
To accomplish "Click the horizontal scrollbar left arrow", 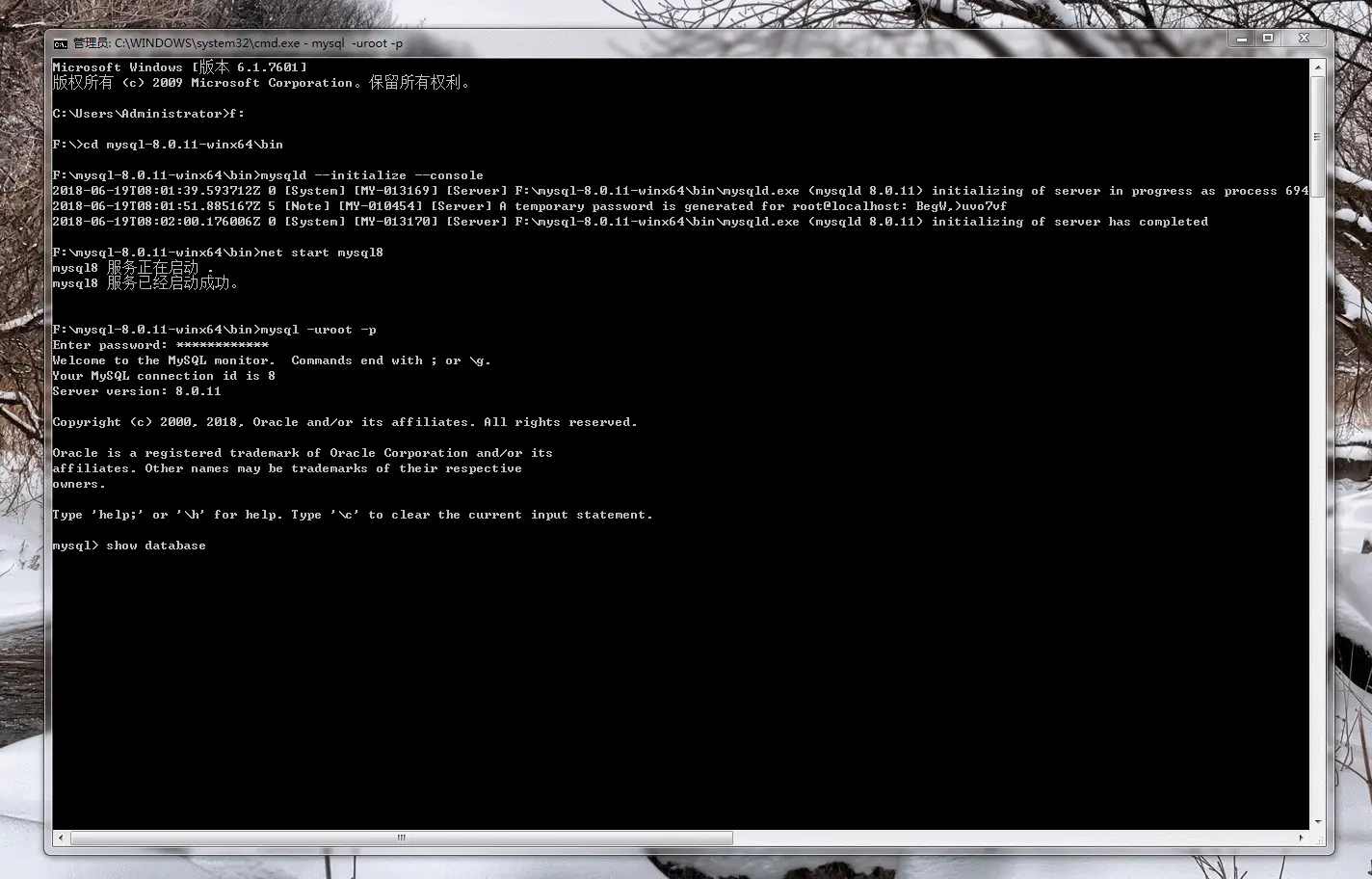I will pos(61,838).
